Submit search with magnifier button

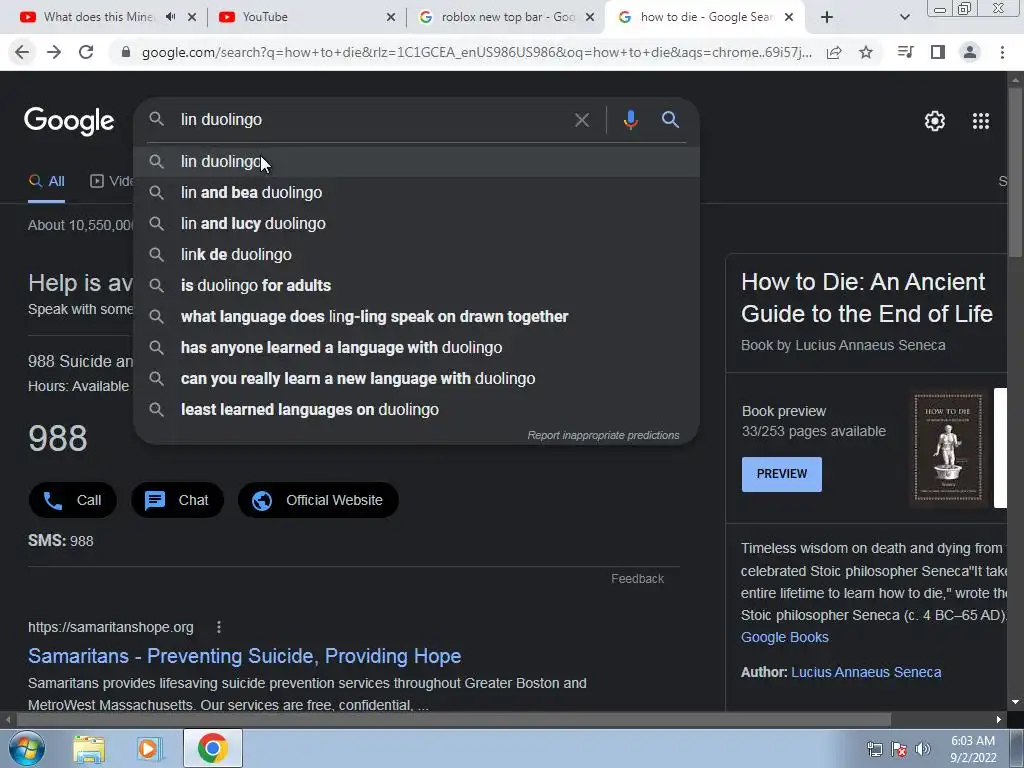(x=671, y=120)
